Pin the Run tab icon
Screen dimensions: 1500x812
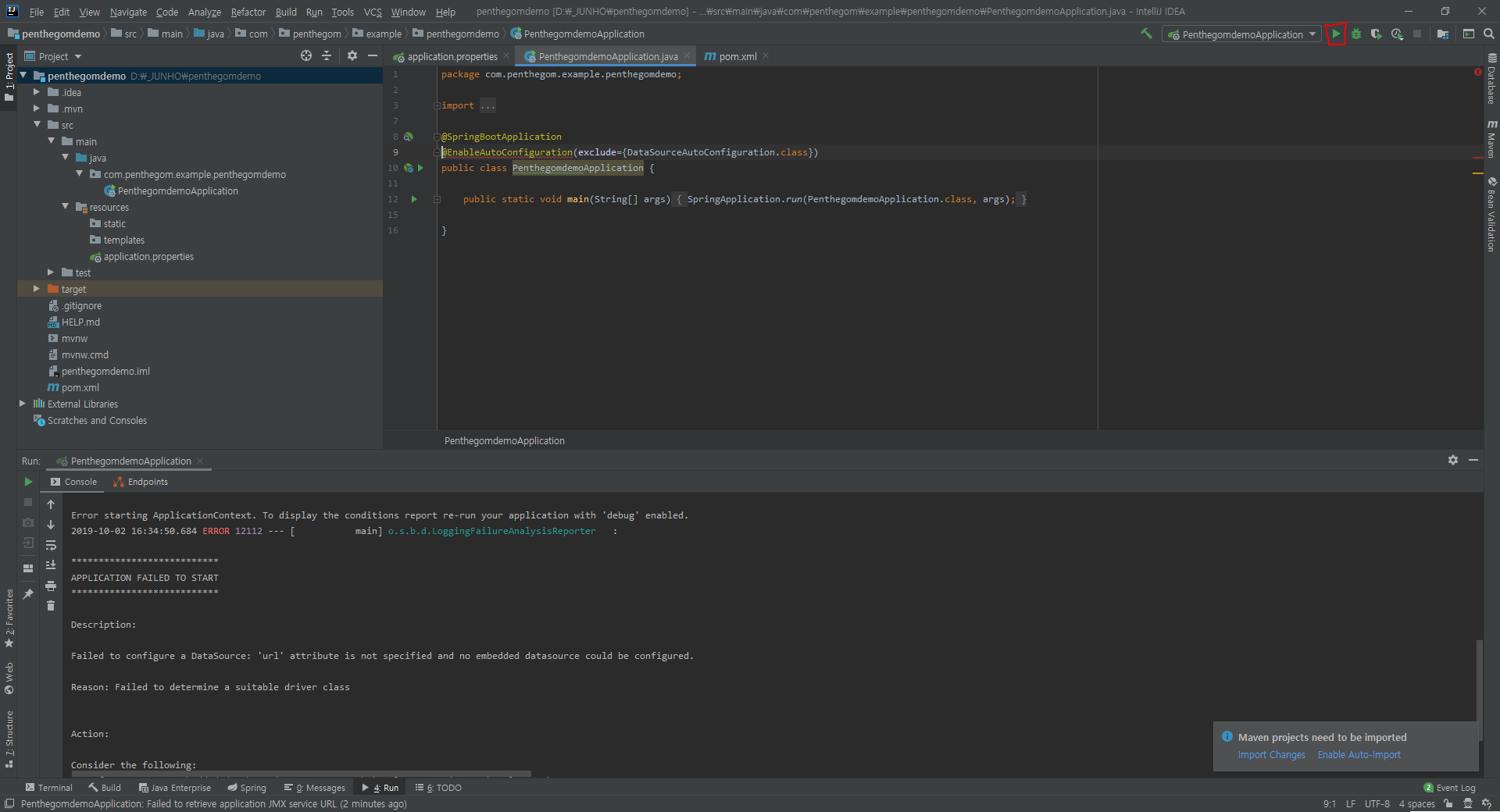(x=28, y=594)
